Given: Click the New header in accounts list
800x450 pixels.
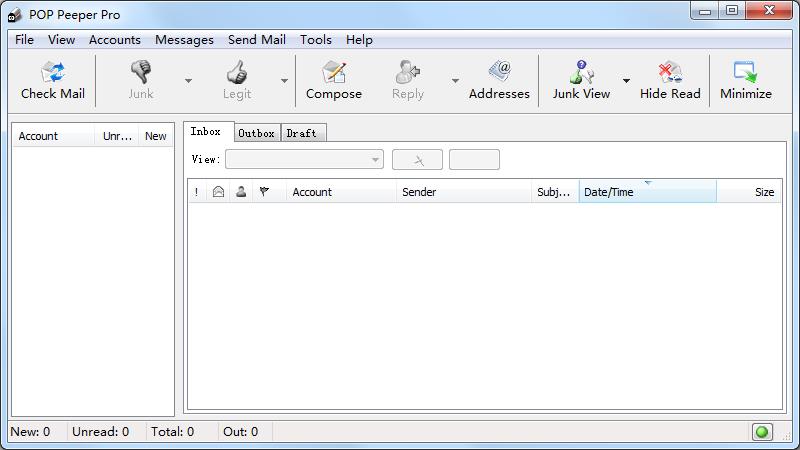Looking at the screenshot, I should [x=156, y=136].
